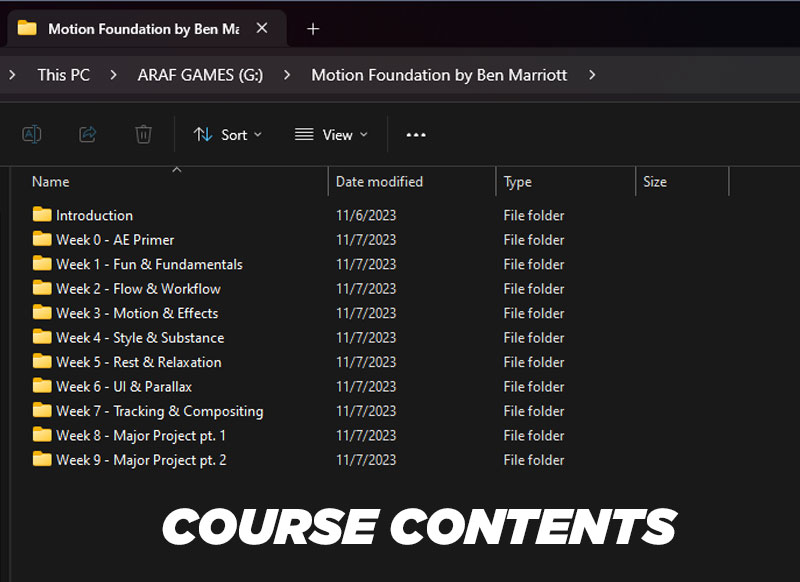Toggle the sort direction on the Name column

tap(176, 170)
